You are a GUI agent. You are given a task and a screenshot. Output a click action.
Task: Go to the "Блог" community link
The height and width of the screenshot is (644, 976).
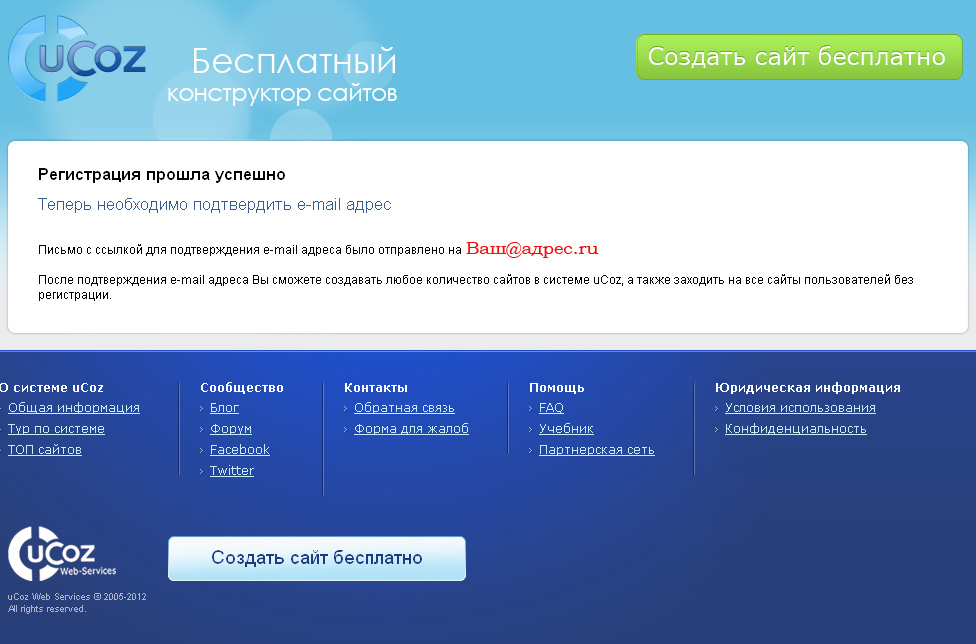pos(224,408)
